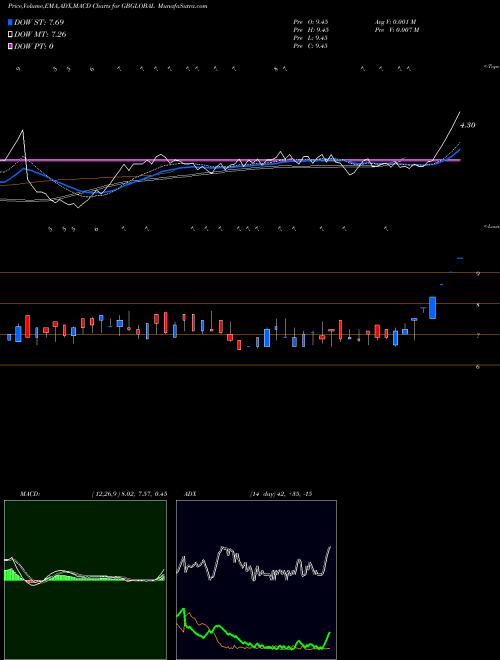This screenshot has height=660, width=500.
Task: Click the large blue candle near price 8
Action: pos(432,308)
